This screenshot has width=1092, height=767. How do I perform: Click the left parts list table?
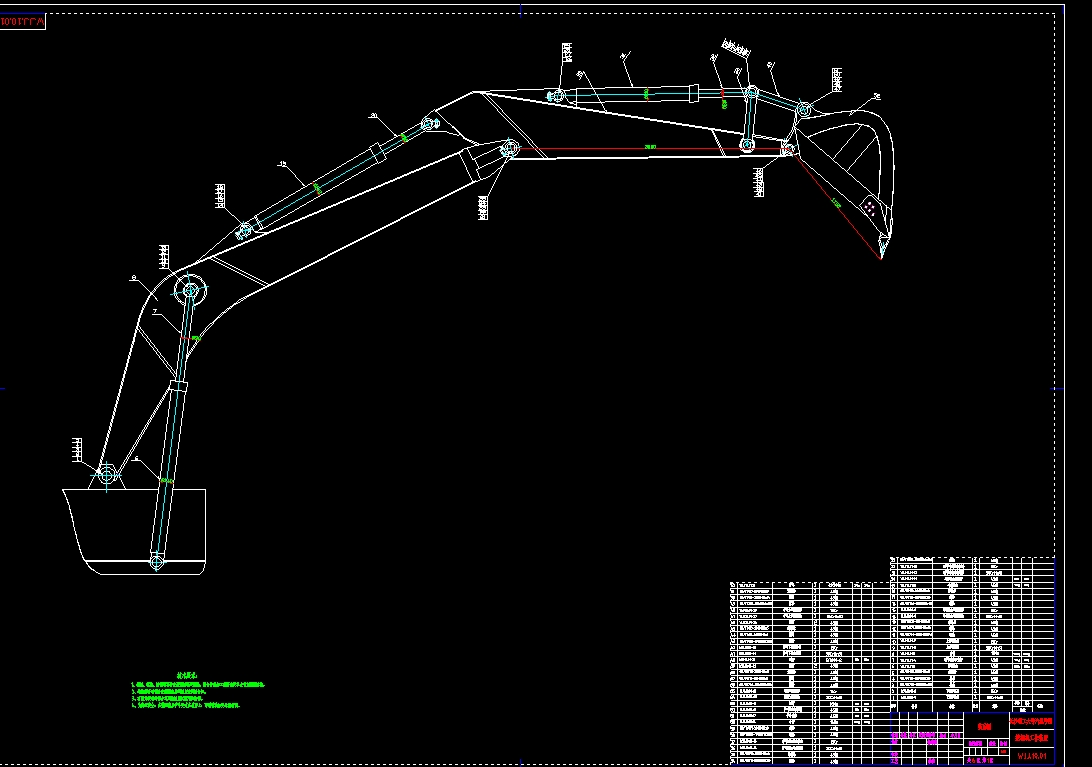point(810,673)
